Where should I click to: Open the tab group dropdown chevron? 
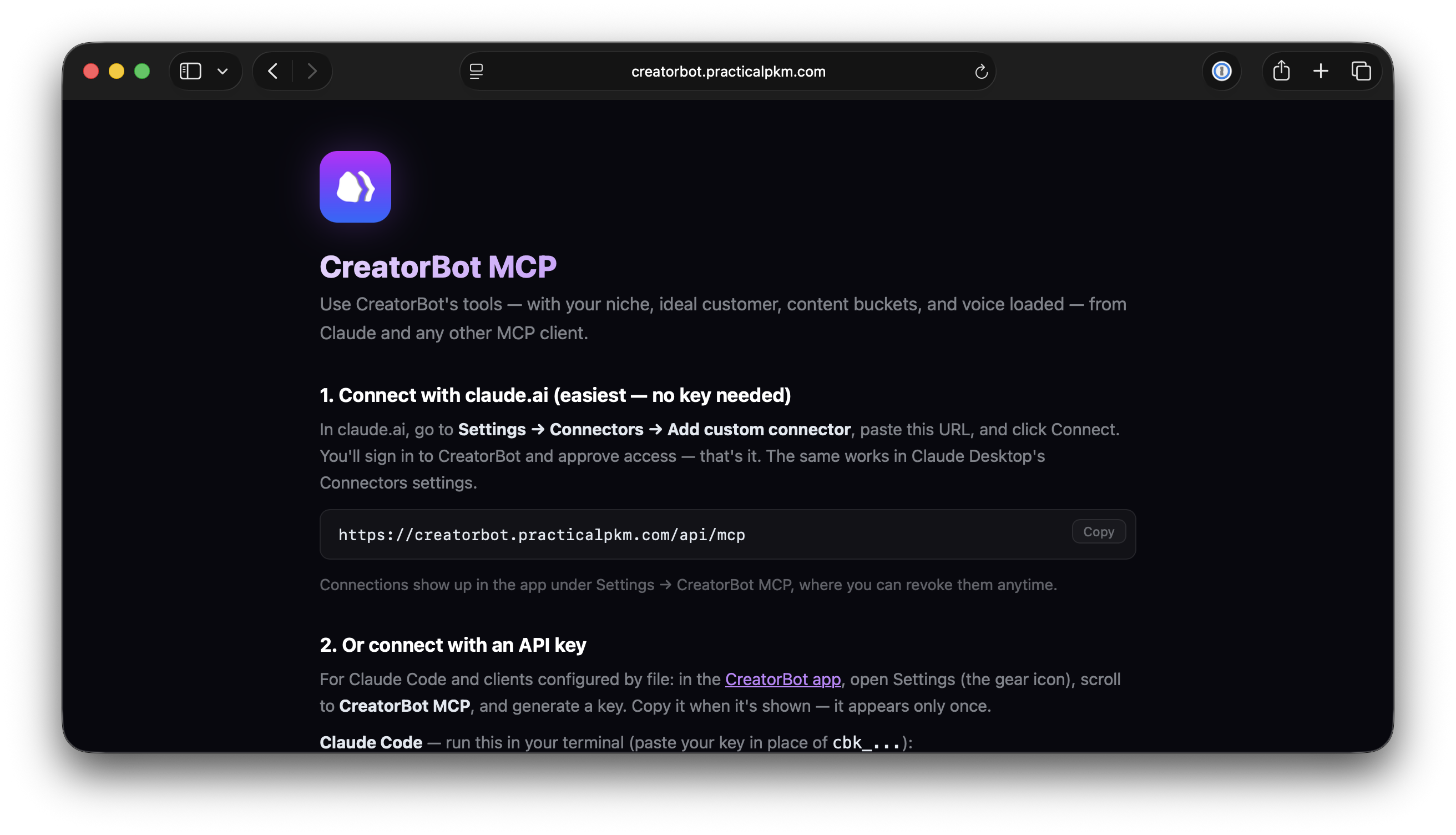point(223,71)
